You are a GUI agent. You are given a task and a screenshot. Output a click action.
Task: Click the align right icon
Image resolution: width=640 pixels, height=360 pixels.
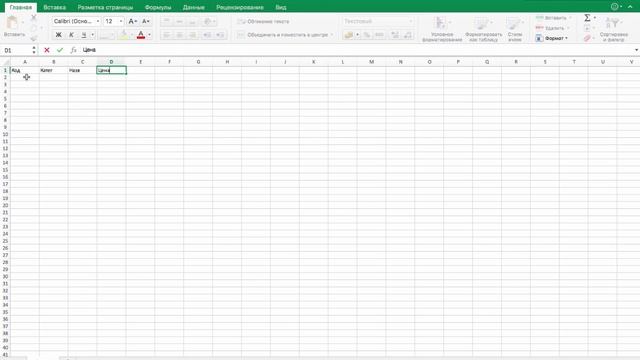pyautogui.click(x=193, y=35)
